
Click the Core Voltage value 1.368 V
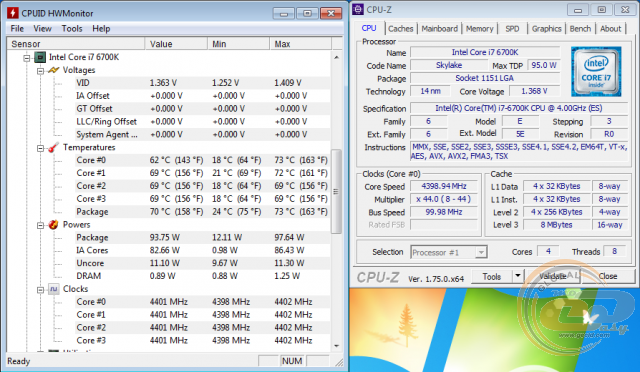(x=534, y=91)
